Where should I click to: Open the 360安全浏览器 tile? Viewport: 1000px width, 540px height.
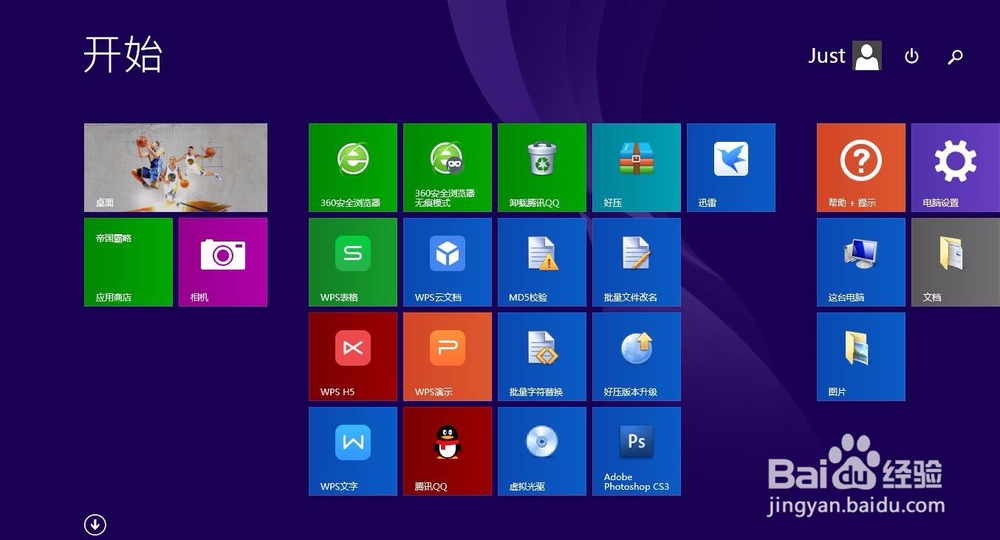click(x=353, y=167)
